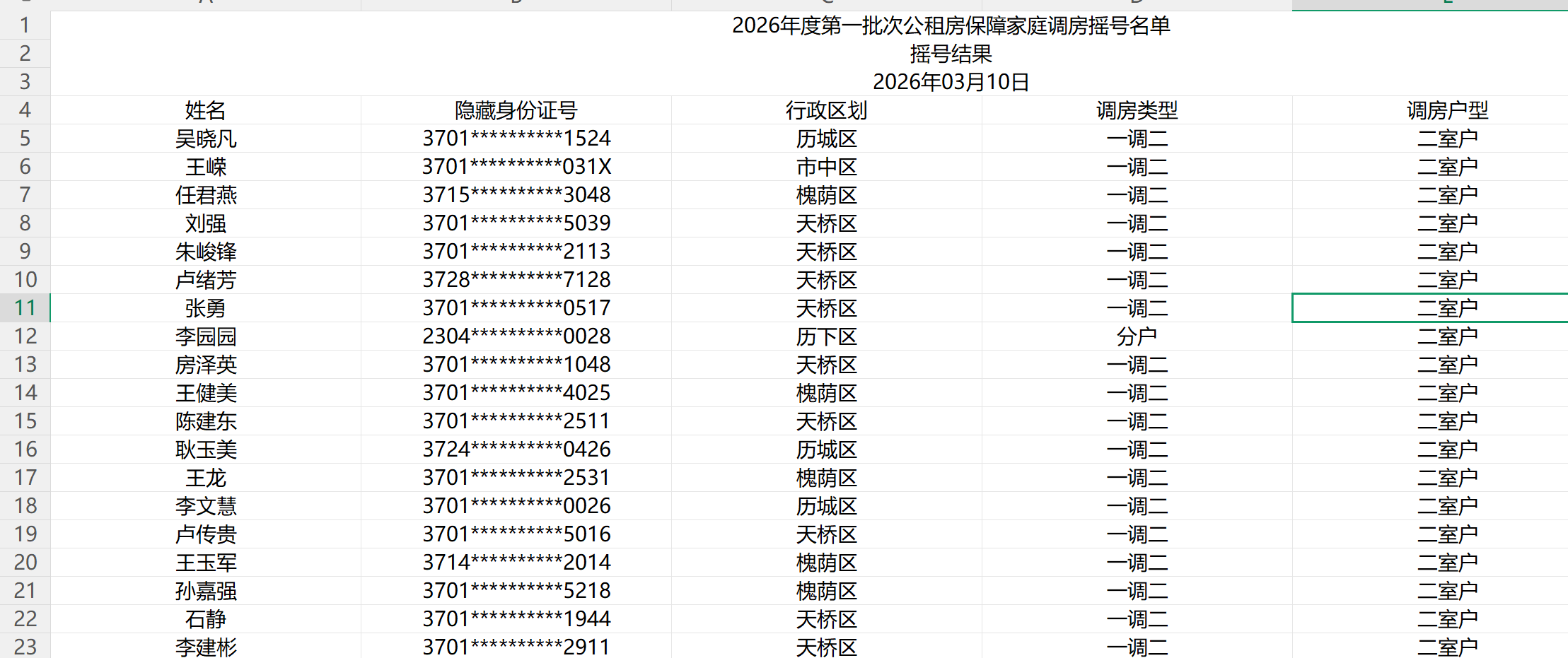Select the 调房类型 heading cell
The image size is (1568, 658).
point(1137,110)
